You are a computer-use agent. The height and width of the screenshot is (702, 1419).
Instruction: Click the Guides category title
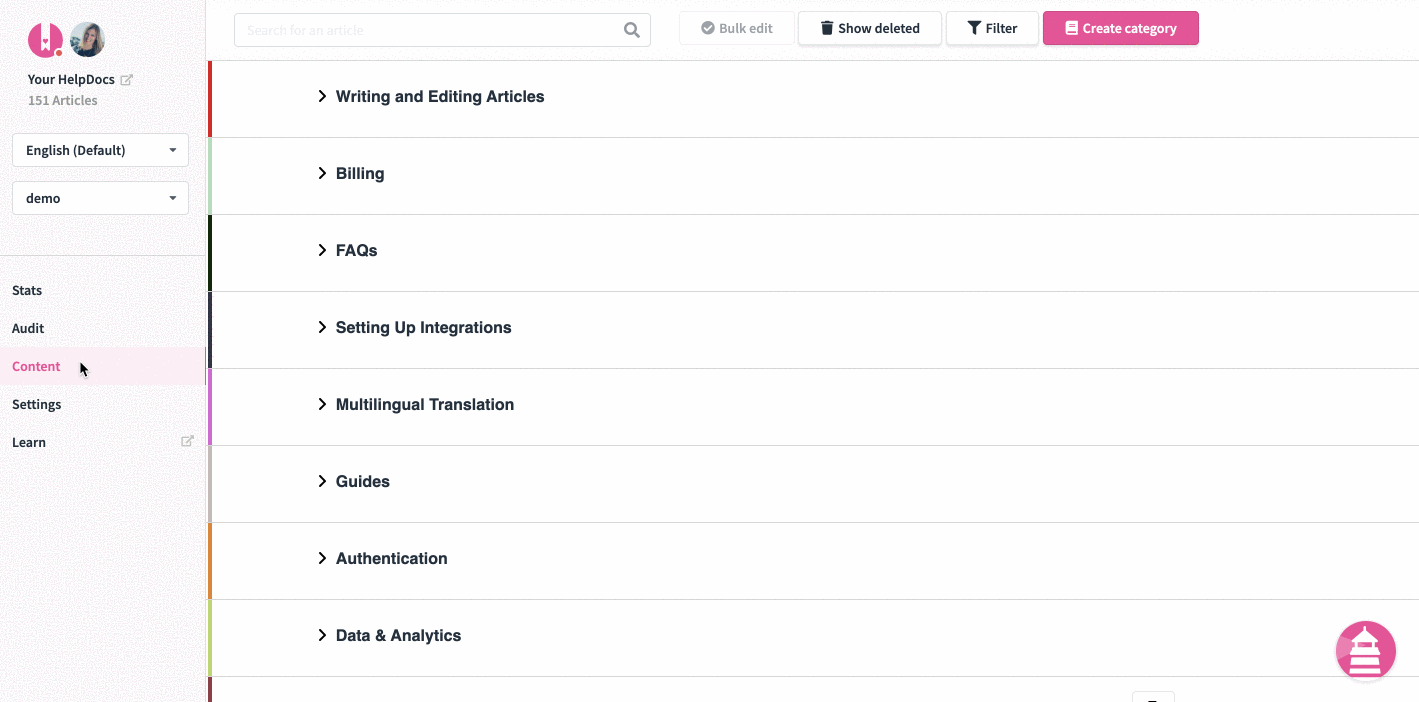pyautogui.click(x=363, y=481)
